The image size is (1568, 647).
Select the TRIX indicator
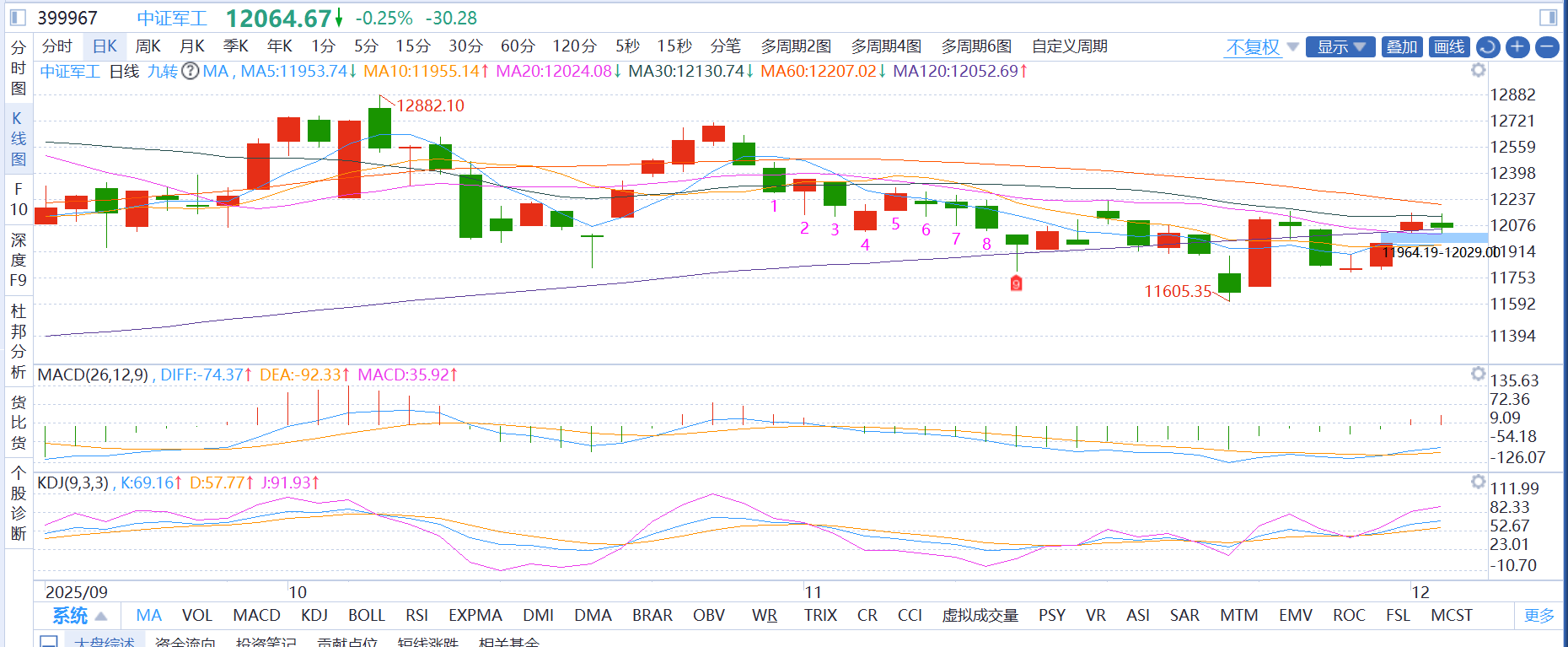click(820, 616)
